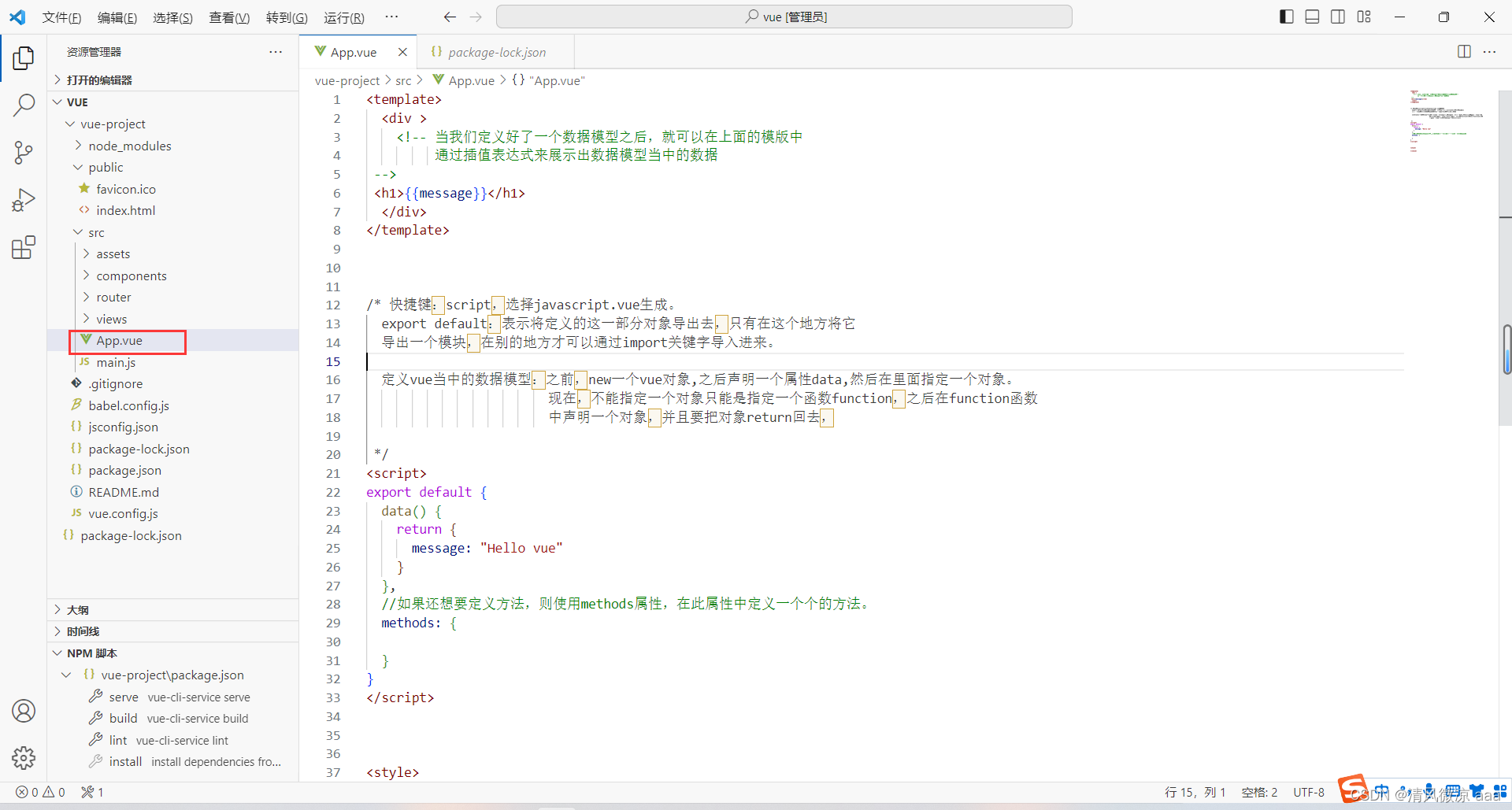
Task: Open favicon.ico in the file tree
Action: tap(173, 190)
